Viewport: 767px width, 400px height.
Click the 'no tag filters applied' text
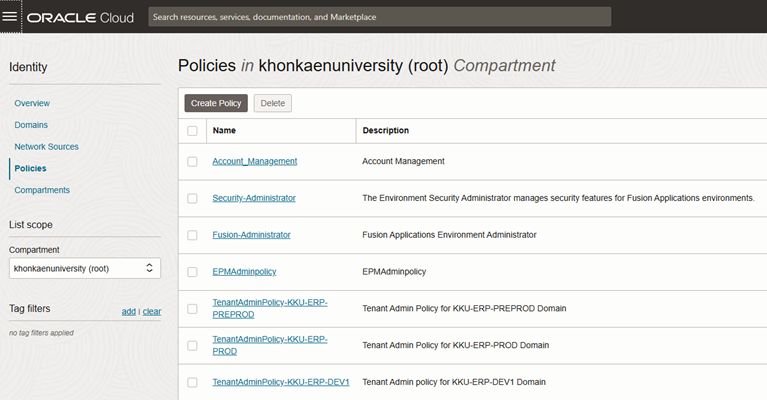click(41, 333)
